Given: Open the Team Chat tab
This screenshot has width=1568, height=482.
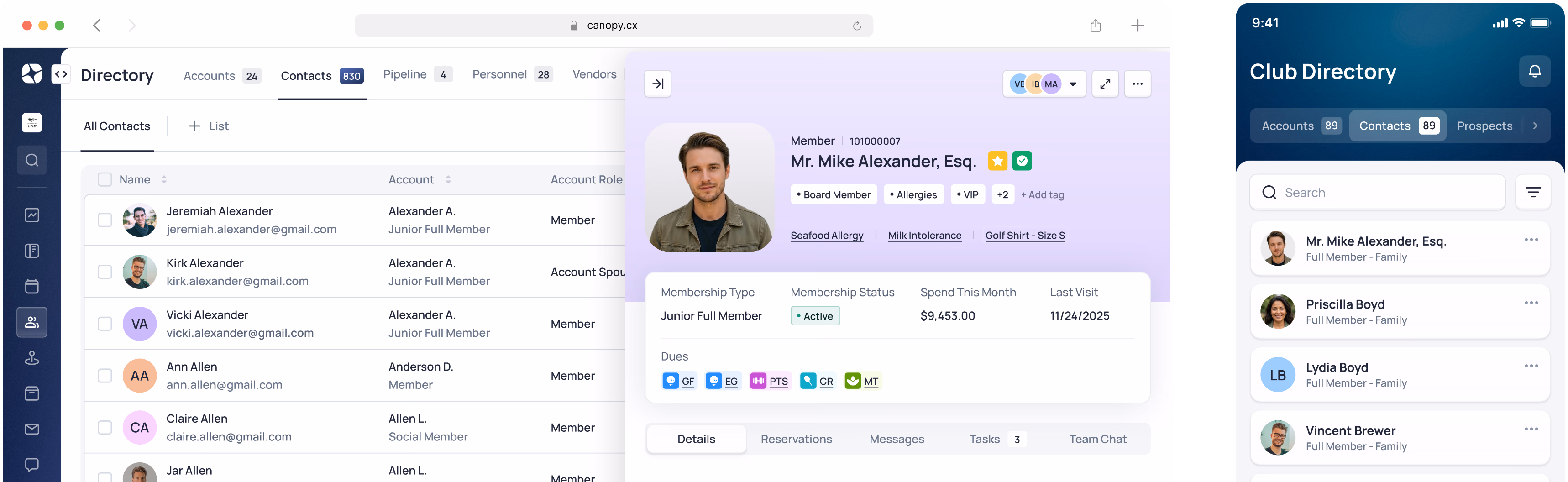Looking at the screenshot, I should (1097, 439).
